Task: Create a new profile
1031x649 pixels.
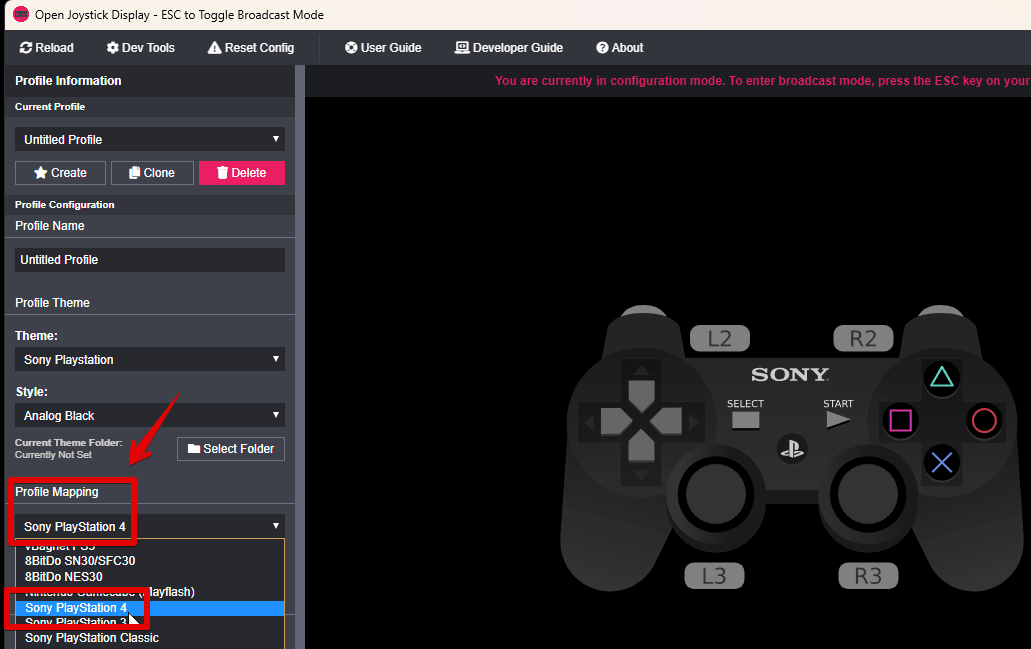Action: pyautogui.click(x=60, y=173)
